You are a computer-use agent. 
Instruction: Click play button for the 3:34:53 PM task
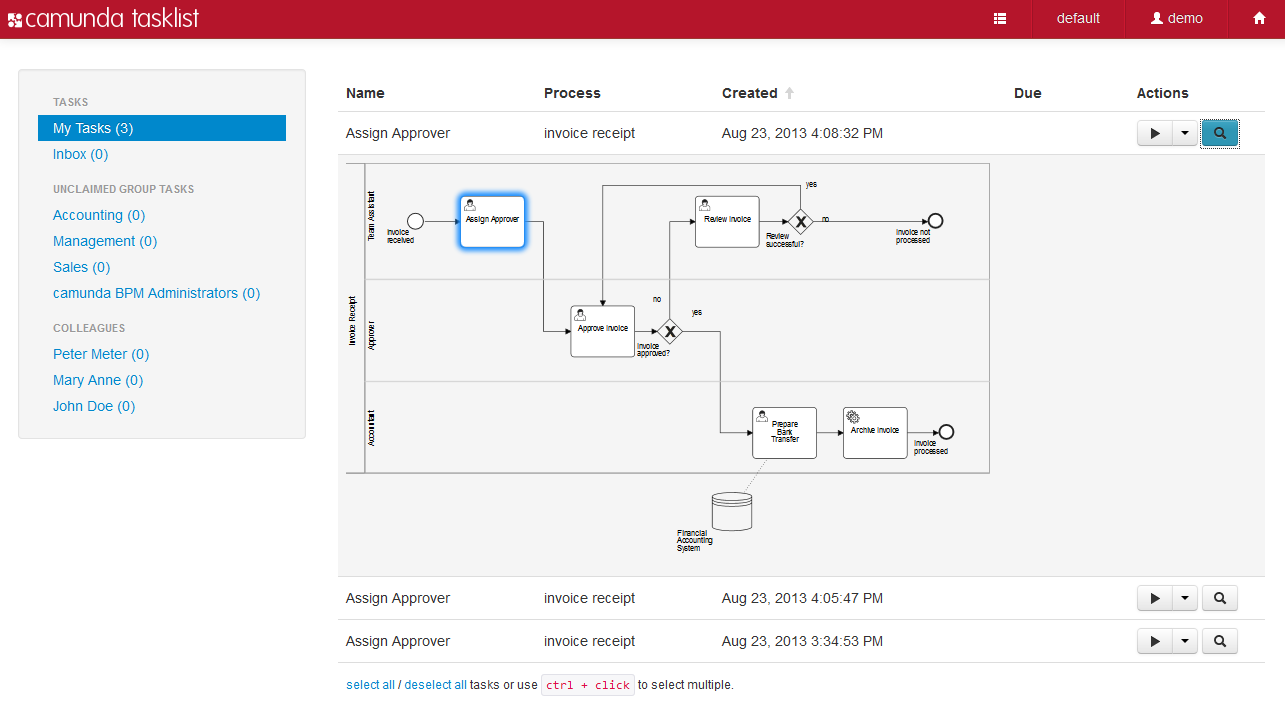[1155, 641]
